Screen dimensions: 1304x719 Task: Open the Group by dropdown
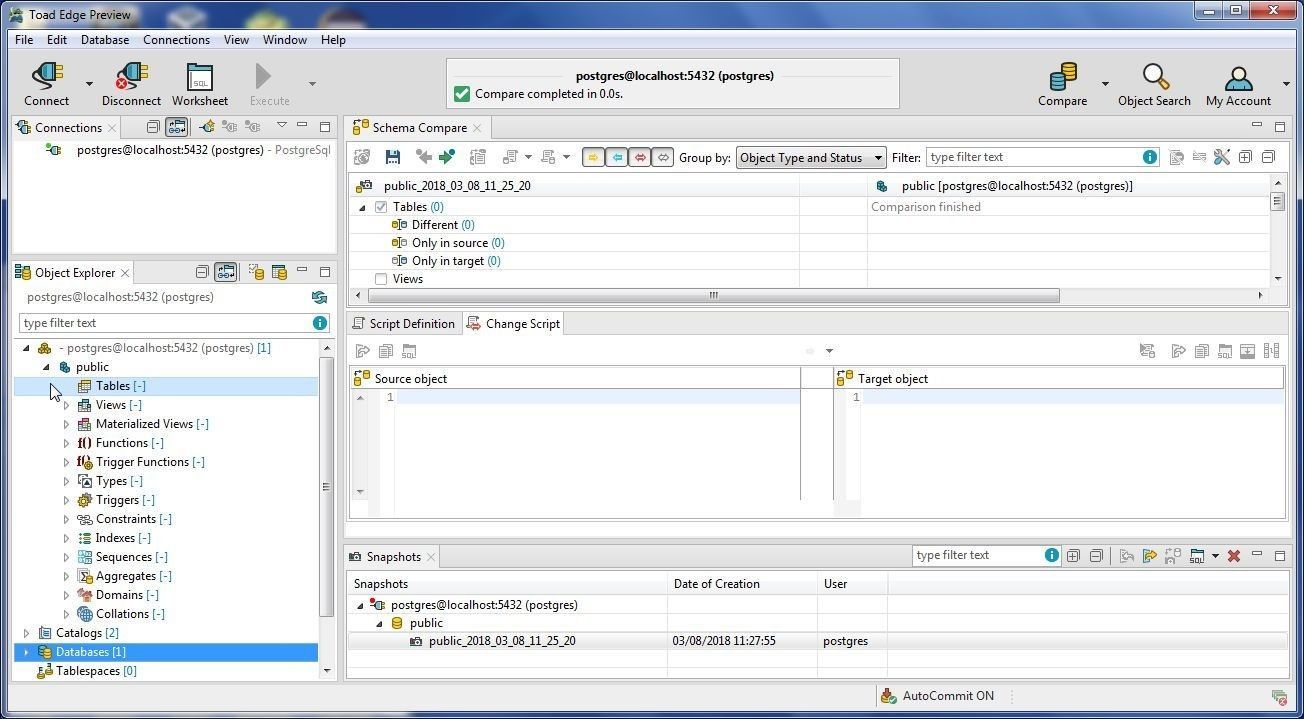click(811, 157)
